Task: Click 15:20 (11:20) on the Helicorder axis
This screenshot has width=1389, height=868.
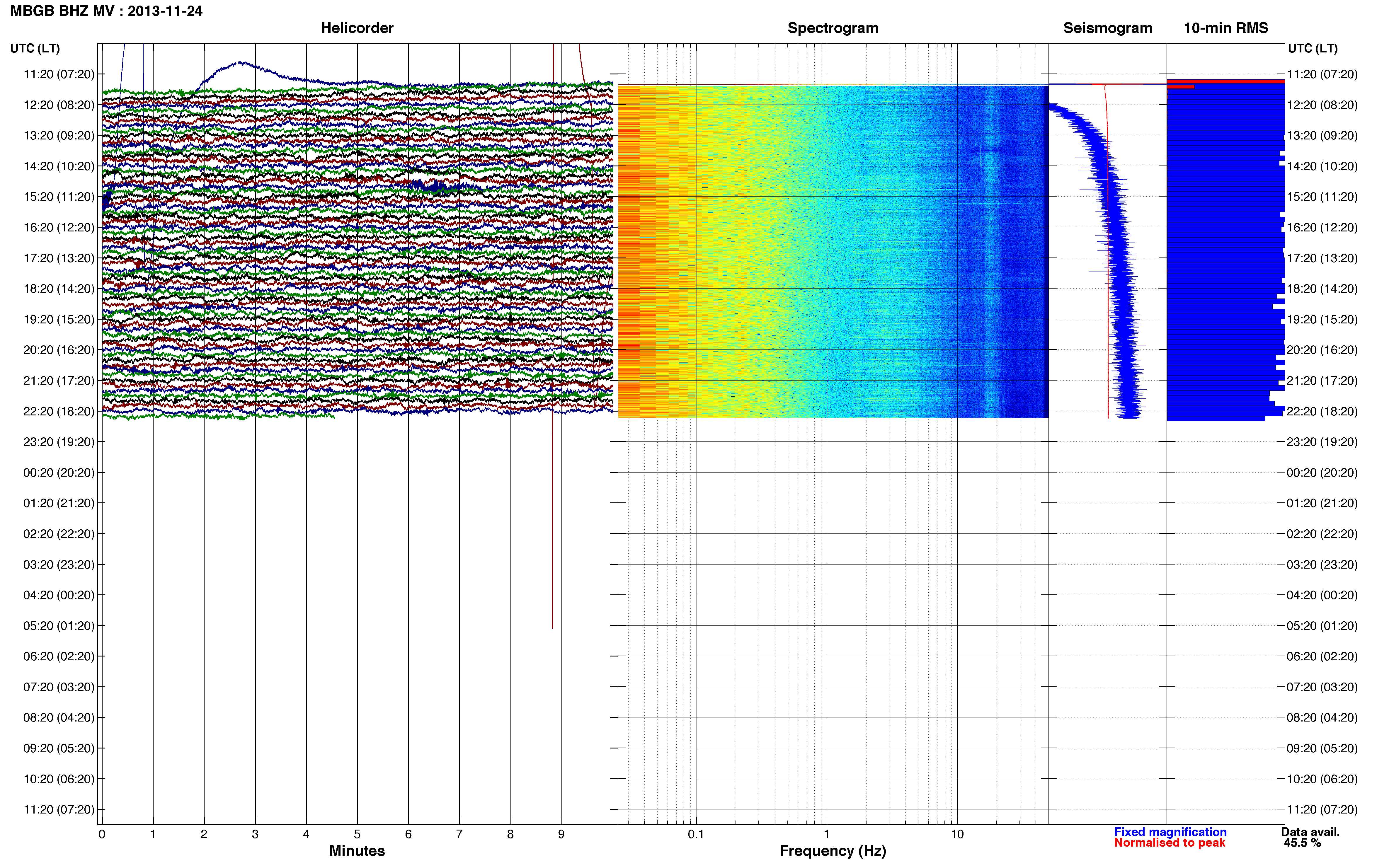Action: pyautogui.click(x=59, y=197)
